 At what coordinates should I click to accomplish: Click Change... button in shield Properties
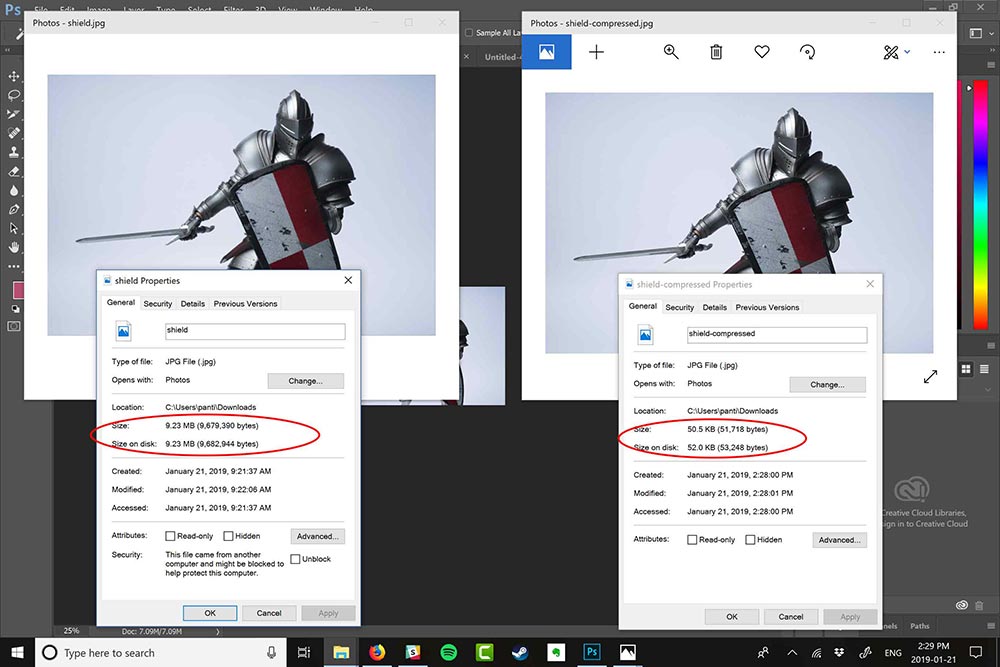click(305, 381)
